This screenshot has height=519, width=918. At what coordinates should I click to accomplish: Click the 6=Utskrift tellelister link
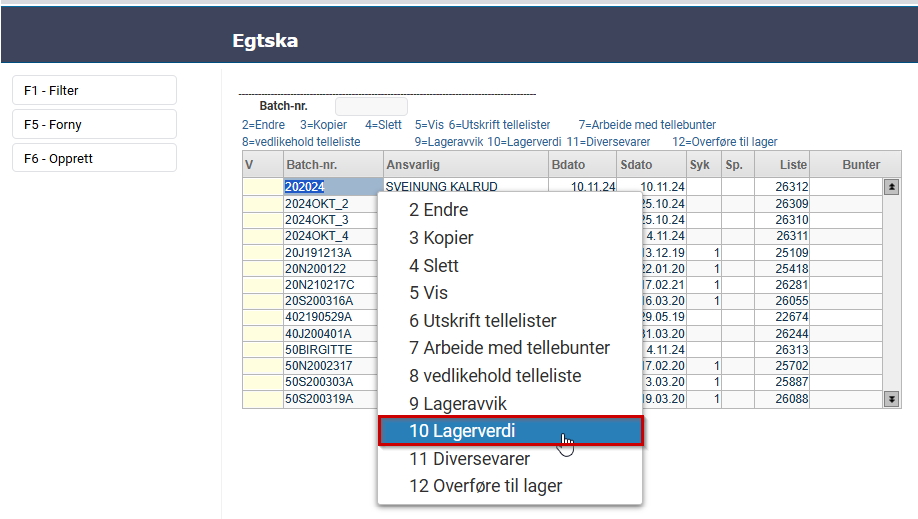pyautogui.click(x=499, y=125)
